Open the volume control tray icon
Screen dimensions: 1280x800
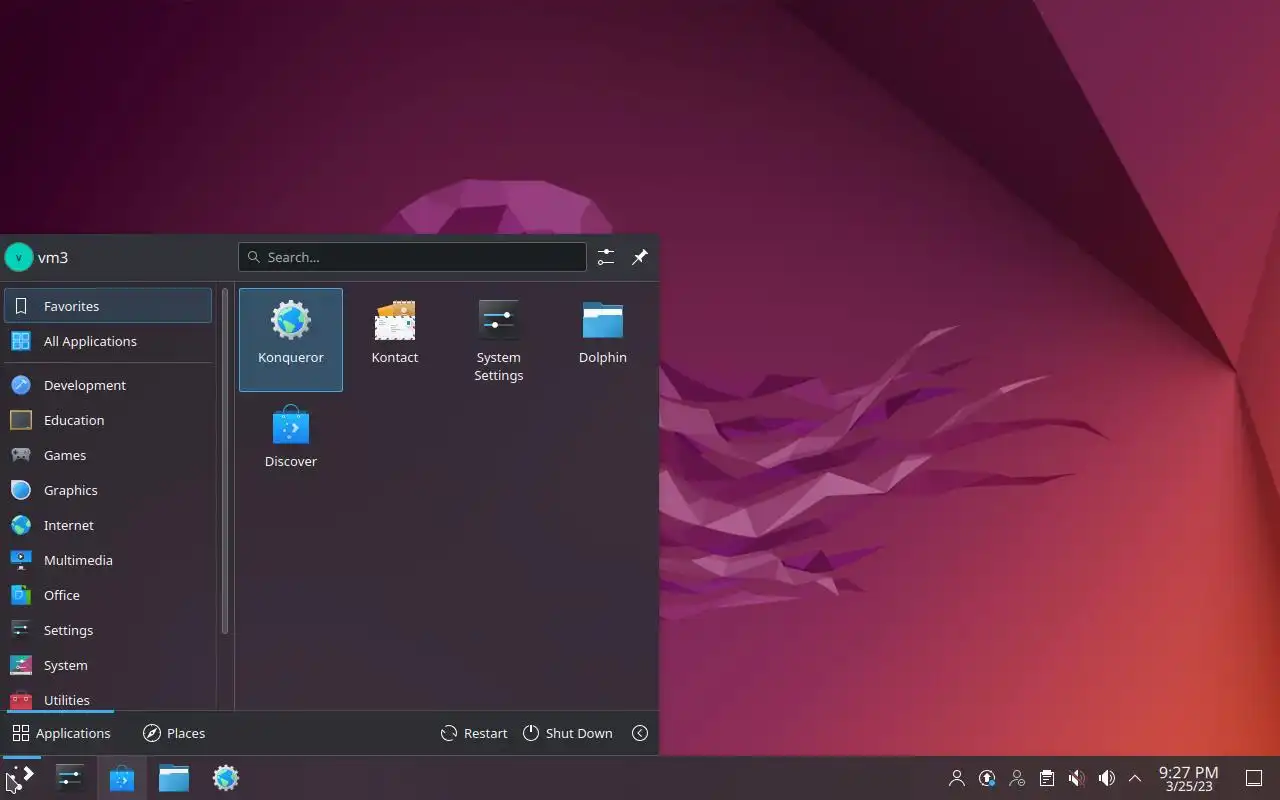[x=1106, y=778]
